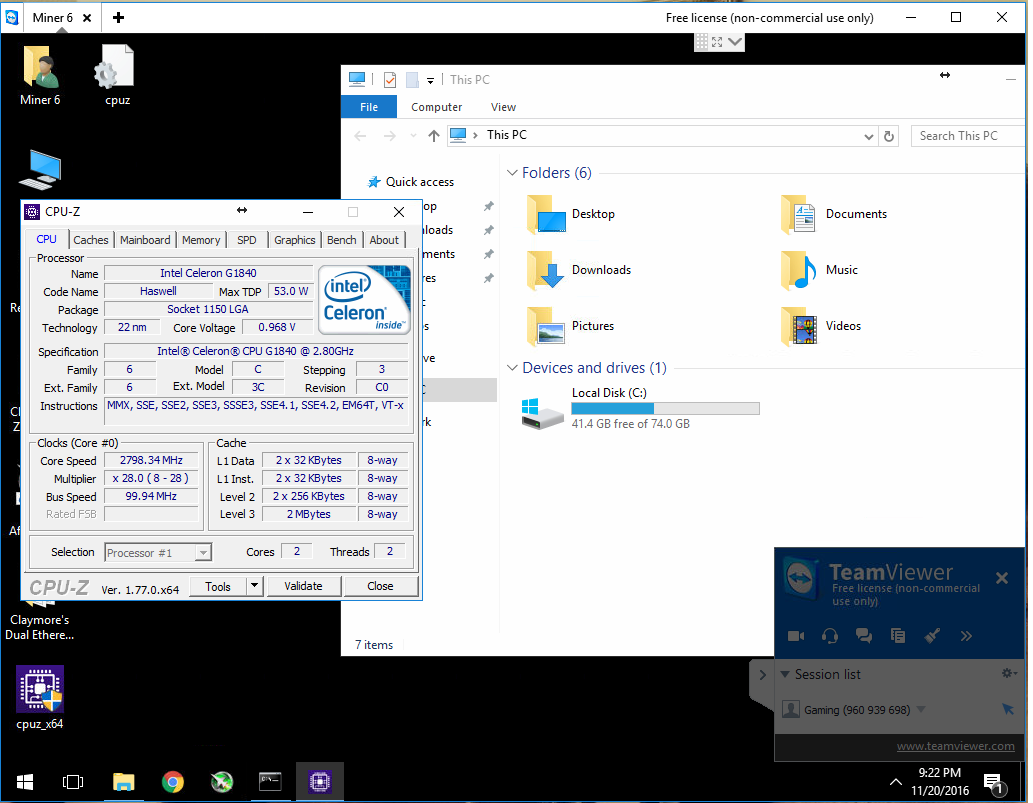This screenshot has height=803, width=1033.
Task: Switch to CPU-Z taskbar icon
Action: tap(320, 782)
